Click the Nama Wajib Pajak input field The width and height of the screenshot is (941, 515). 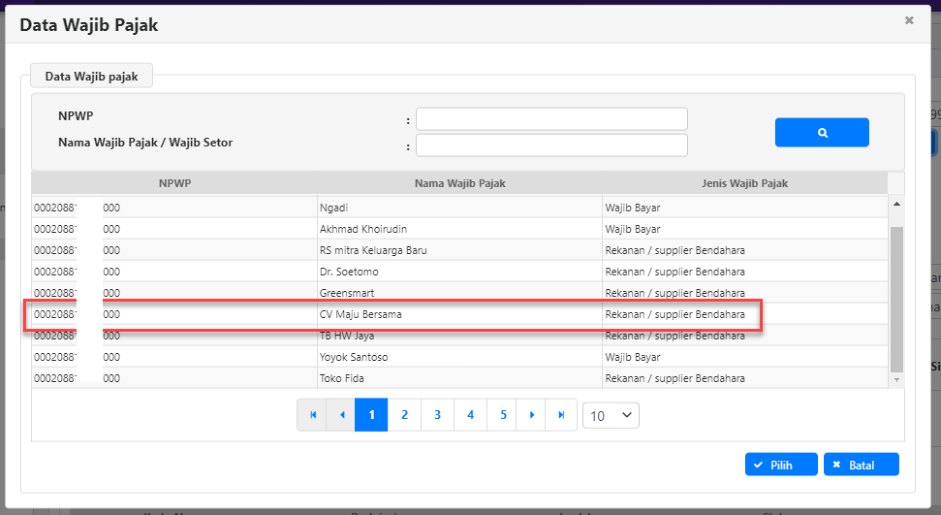(x=551, y=145)
